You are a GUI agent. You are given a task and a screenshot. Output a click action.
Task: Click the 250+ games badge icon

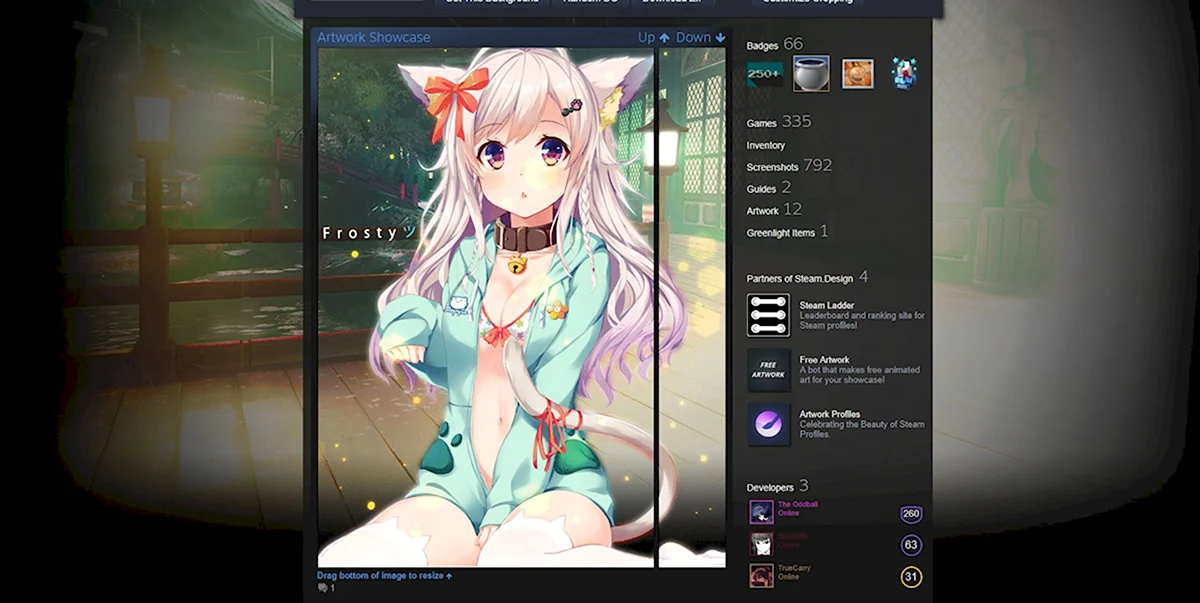click(765, 74)
